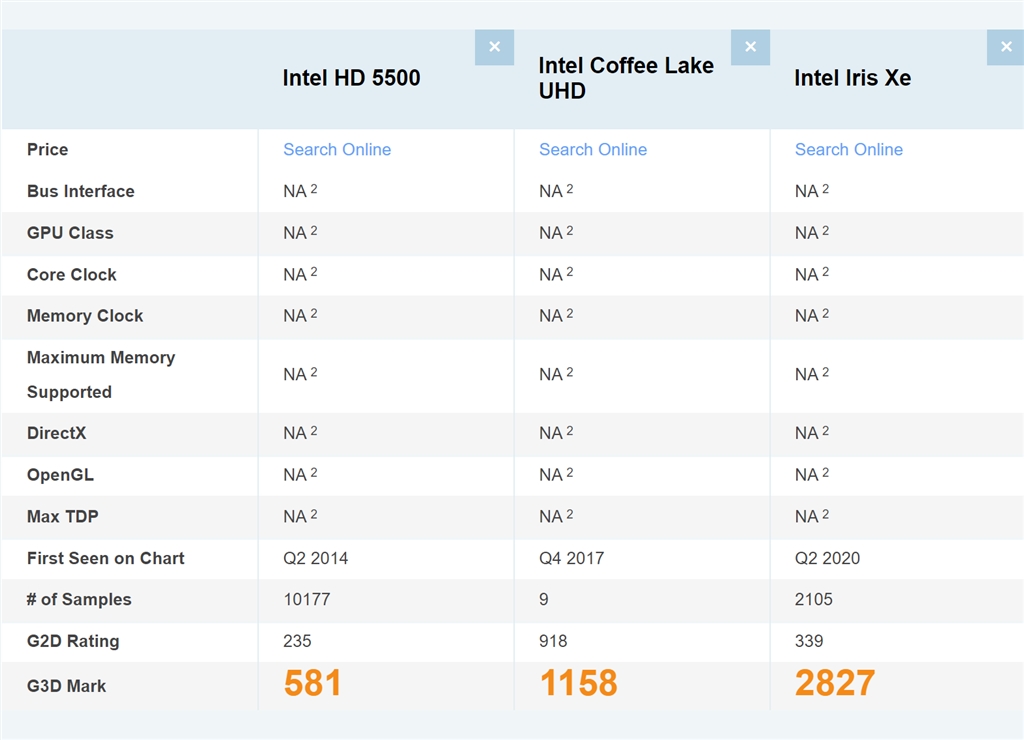
Task: Click Max TDP NA value for Intel Iris Xe
Action: click(812, 517)
